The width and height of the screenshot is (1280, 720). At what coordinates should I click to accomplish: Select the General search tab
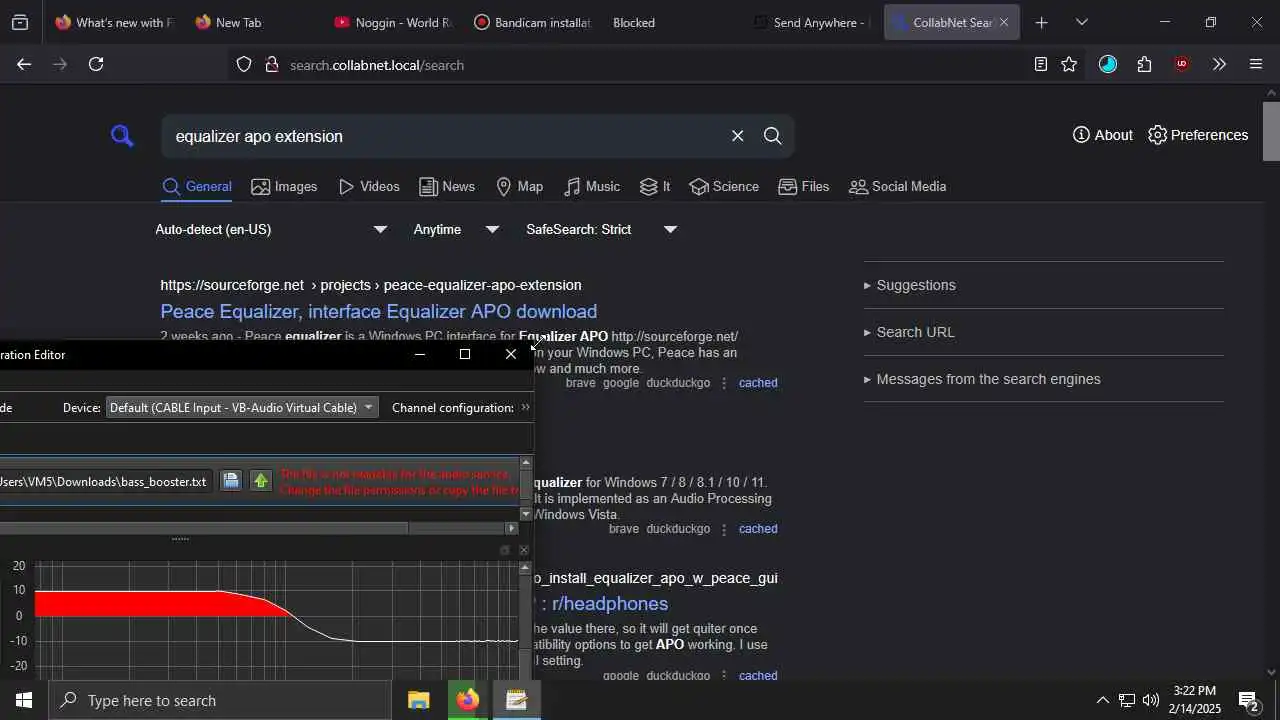point(197,186)
